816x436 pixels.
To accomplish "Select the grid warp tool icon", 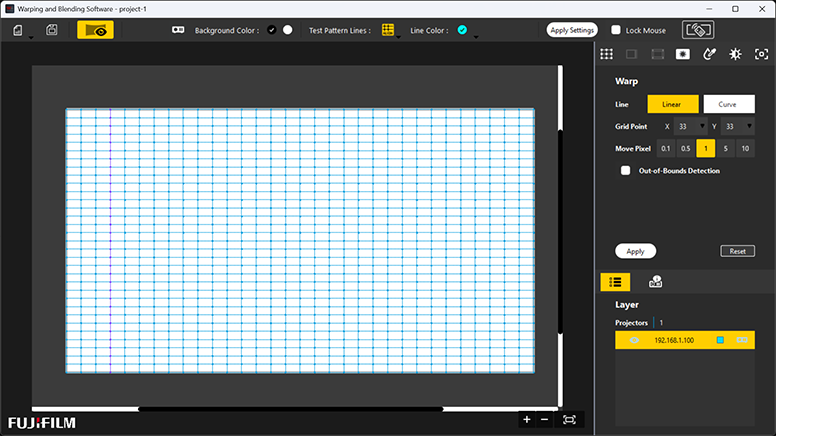I will tap(606, 54).
